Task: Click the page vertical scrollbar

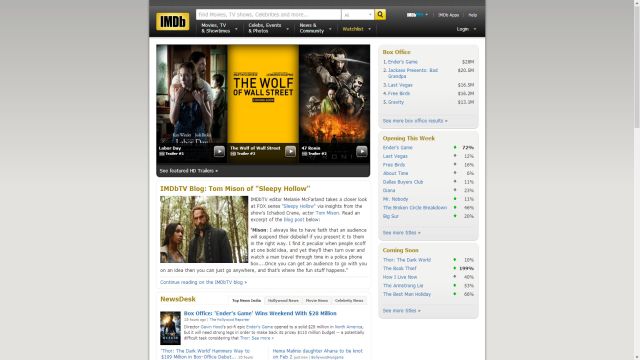Action: (637, 180)
